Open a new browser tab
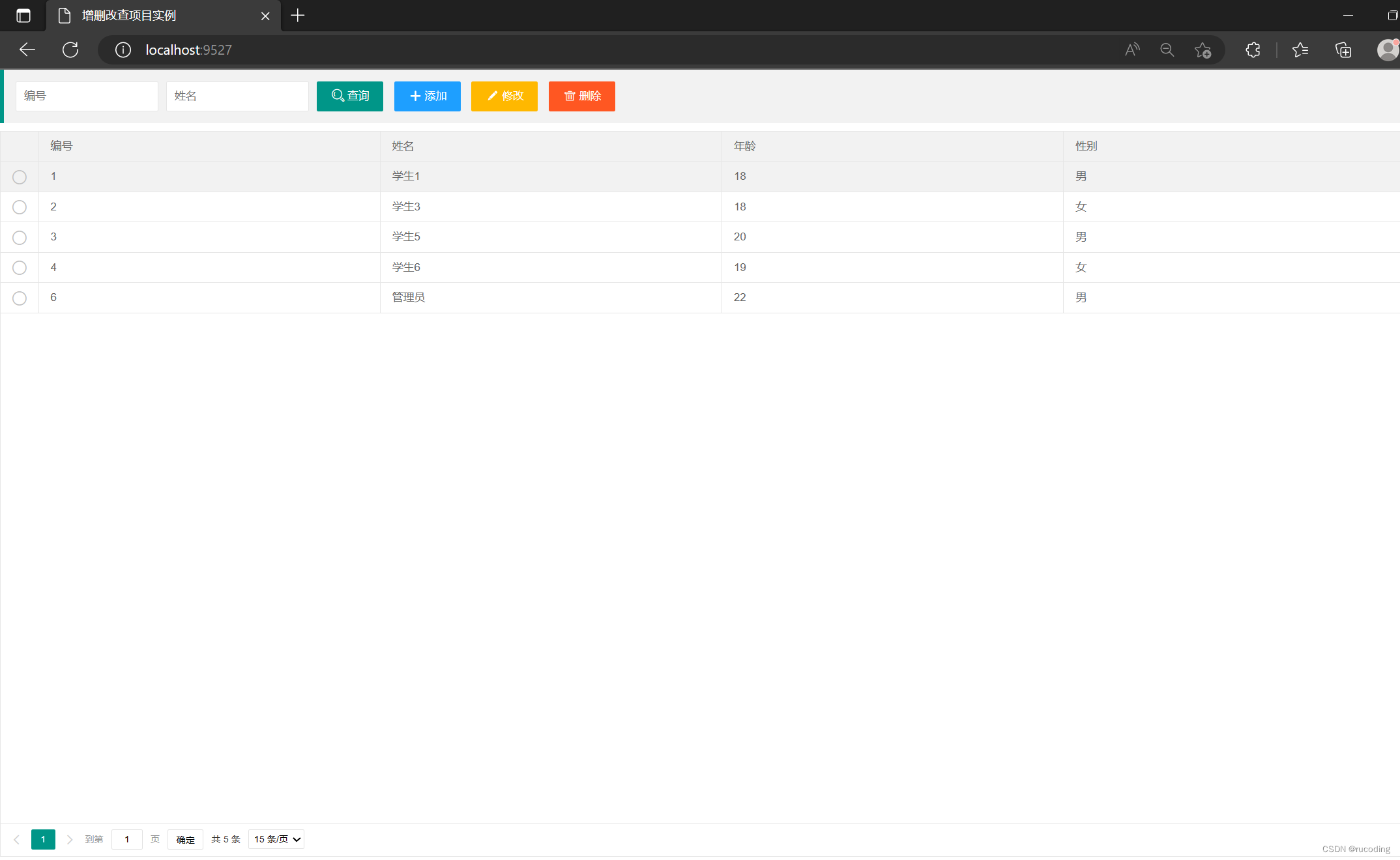Image resolution: width=1400 pixels, height=860 pixels. pyautogui.click(x=298, y=16)
